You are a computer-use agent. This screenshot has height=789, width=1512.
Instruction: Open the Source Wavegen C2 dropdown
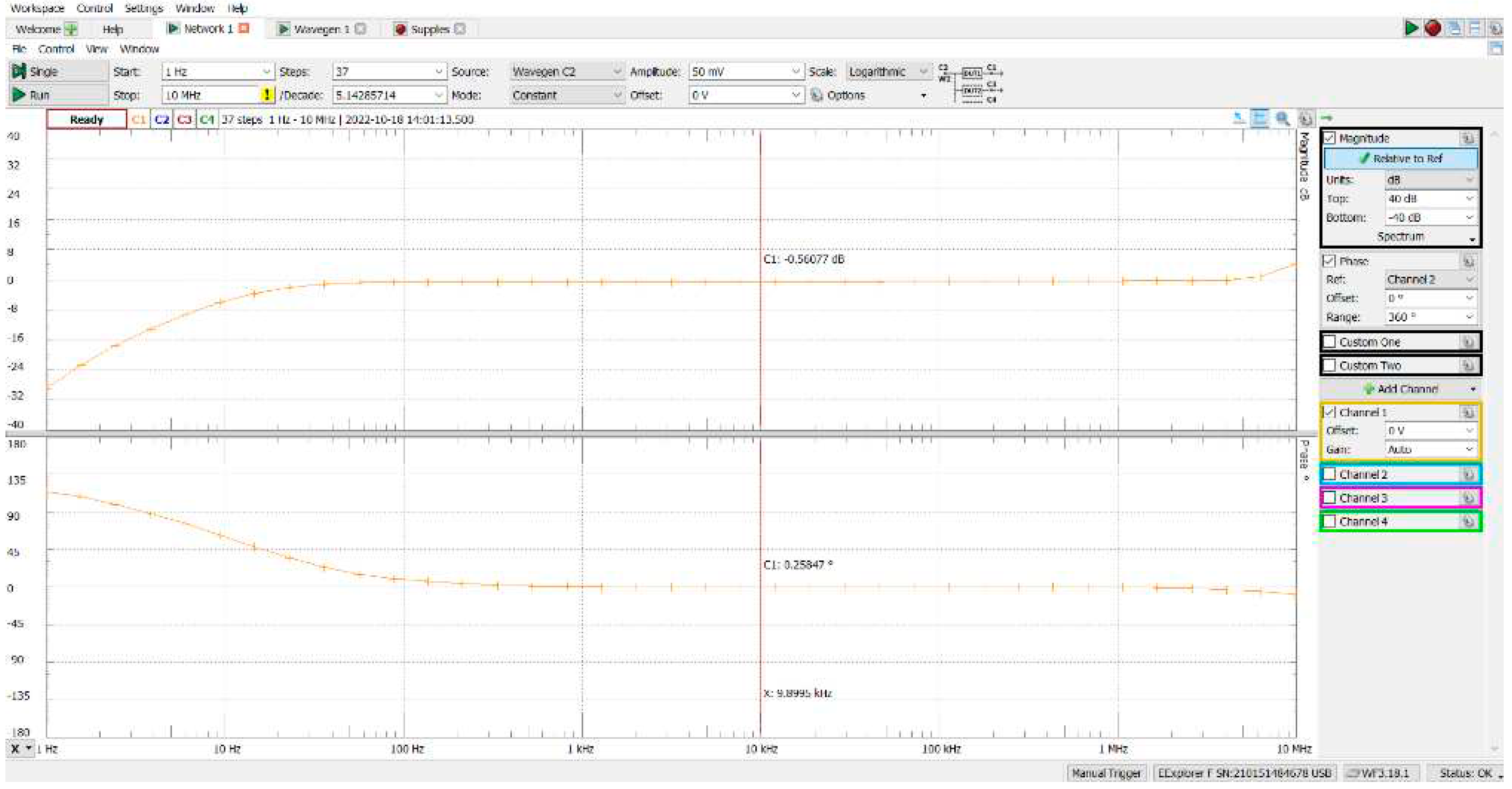616,72
